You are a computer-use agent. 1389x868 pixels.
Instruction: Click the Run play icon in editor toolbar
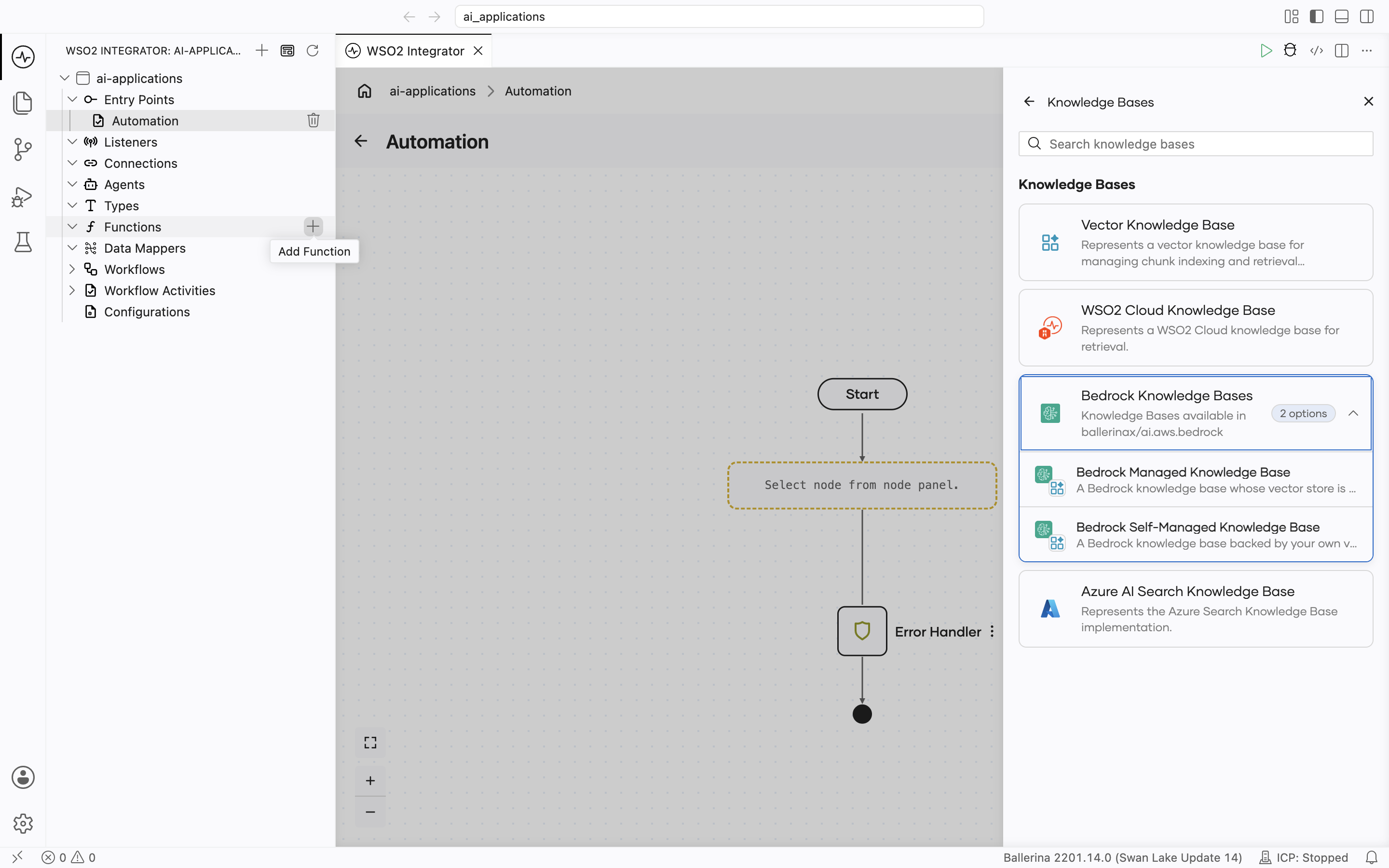(x=1266, y=51)
